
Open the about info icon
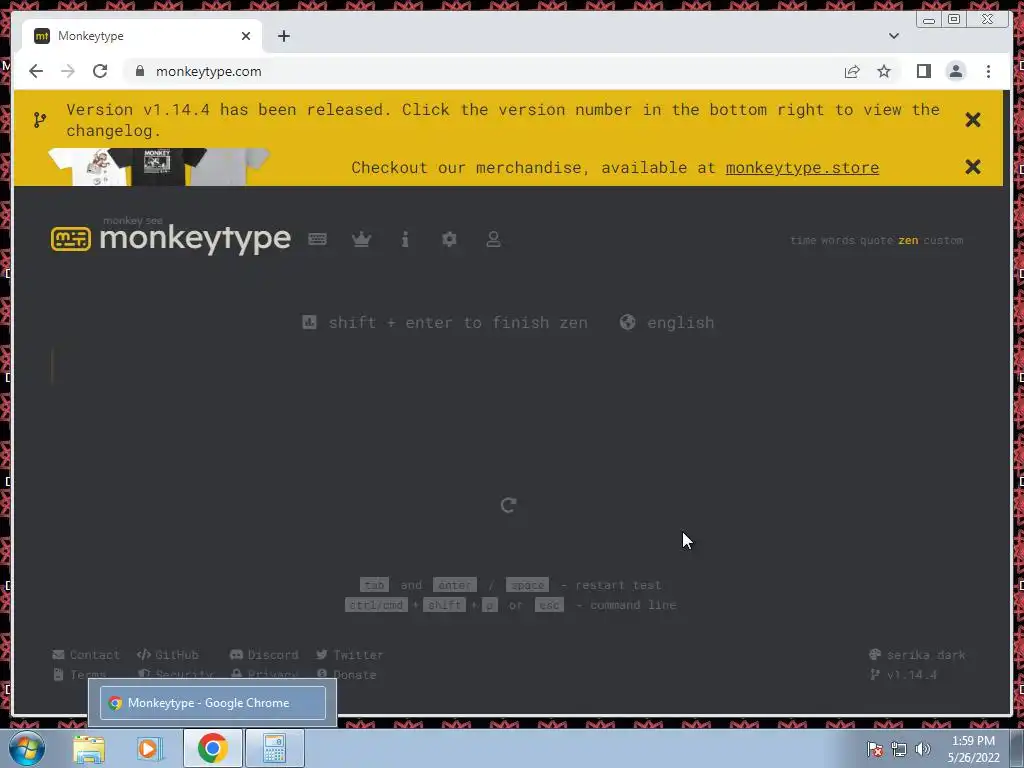pos(405,239)
